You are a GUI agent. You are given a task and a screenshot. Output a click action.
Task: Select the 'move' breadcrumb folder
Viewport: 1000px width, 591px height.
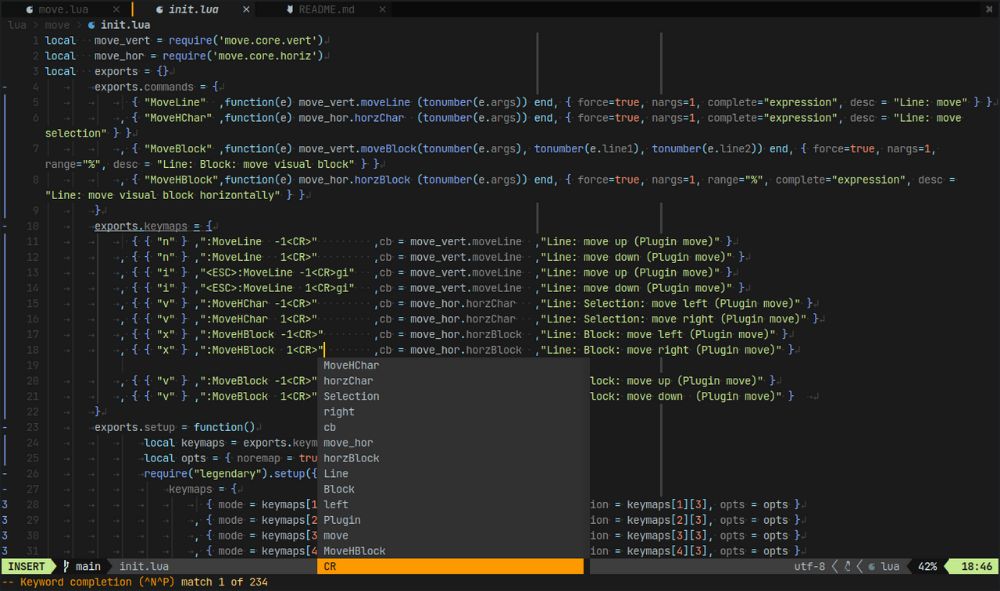pos(57,25)
